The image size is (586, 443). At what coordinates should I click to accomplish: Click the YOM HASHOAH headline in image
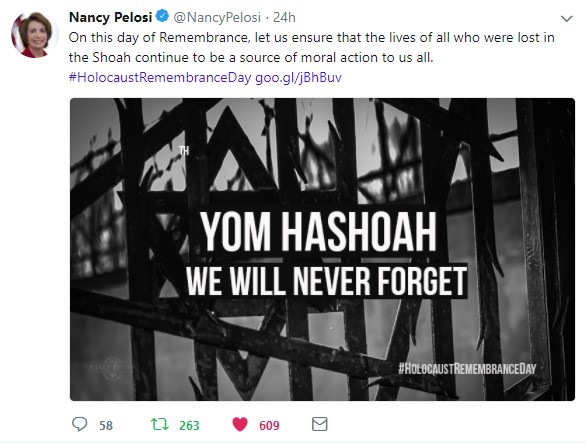318,231
